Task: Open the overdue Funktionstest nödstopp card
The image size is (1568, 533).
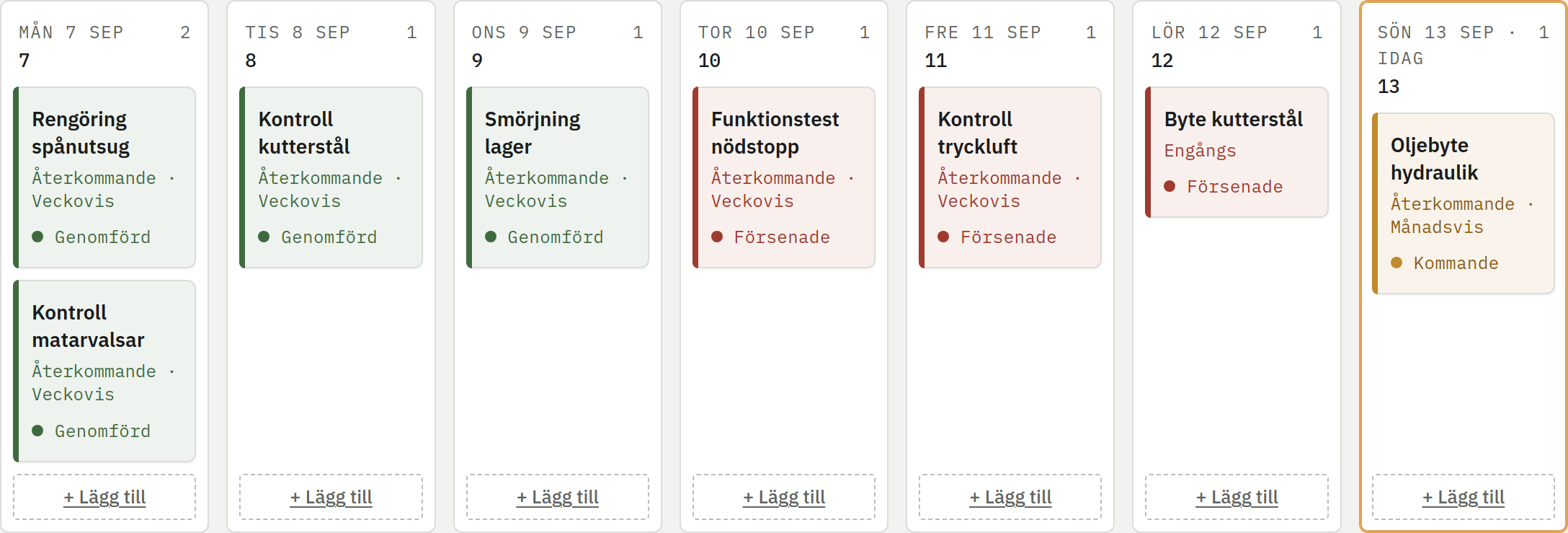Action: [x=784, y=177]
